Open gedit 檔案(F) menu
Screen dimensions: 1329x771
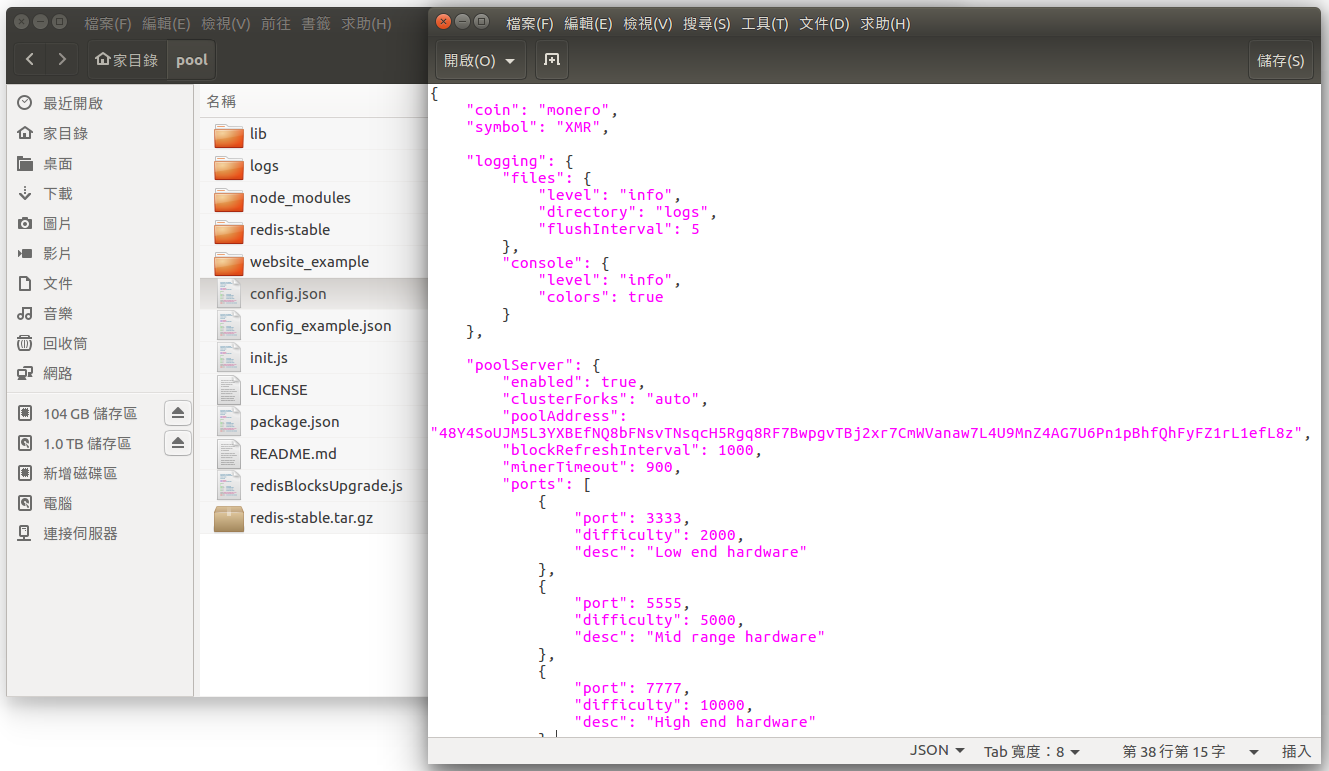coord(530,23)
